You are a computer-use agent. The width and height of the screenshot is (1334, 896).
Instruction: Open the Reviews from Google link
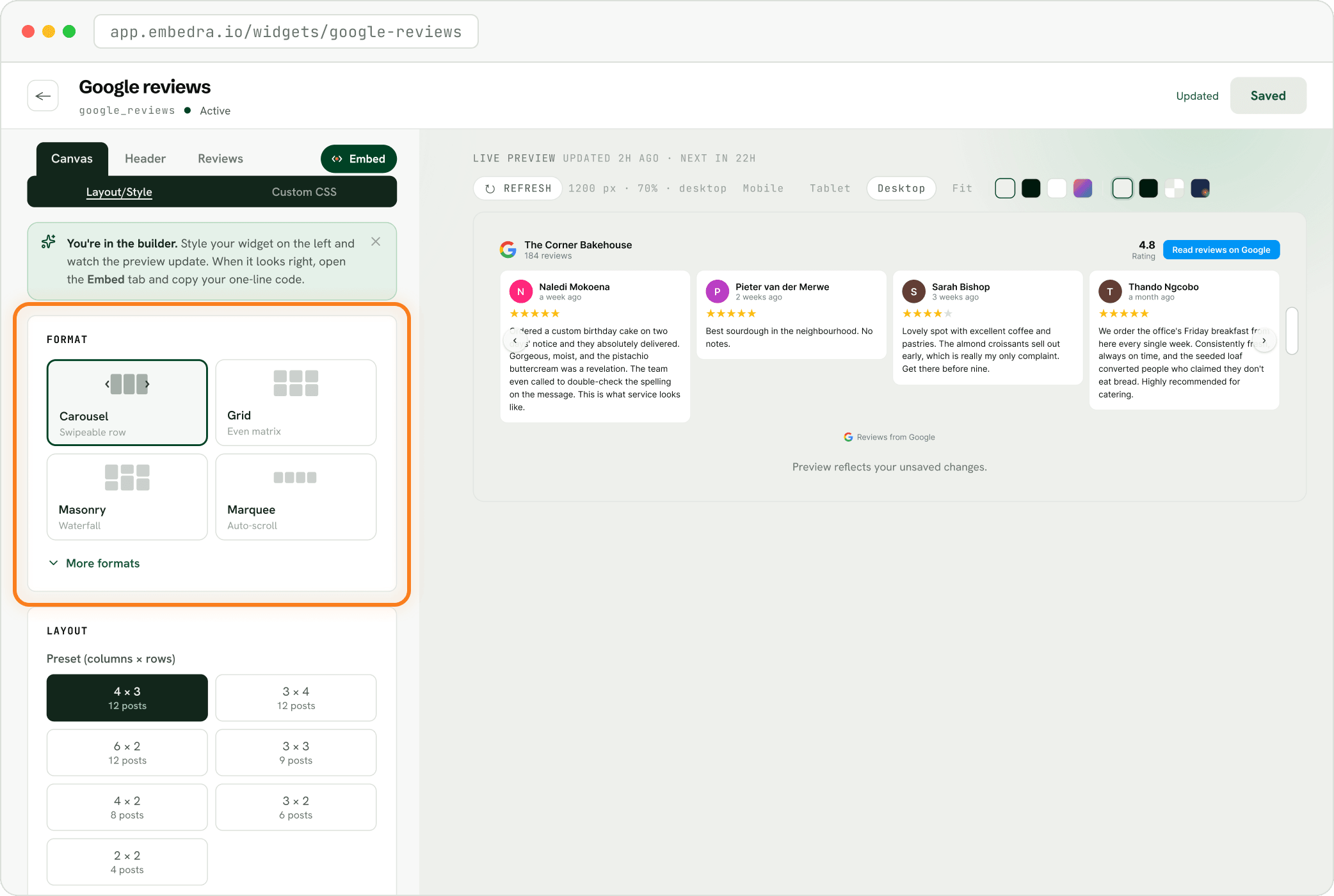[889, 437]
